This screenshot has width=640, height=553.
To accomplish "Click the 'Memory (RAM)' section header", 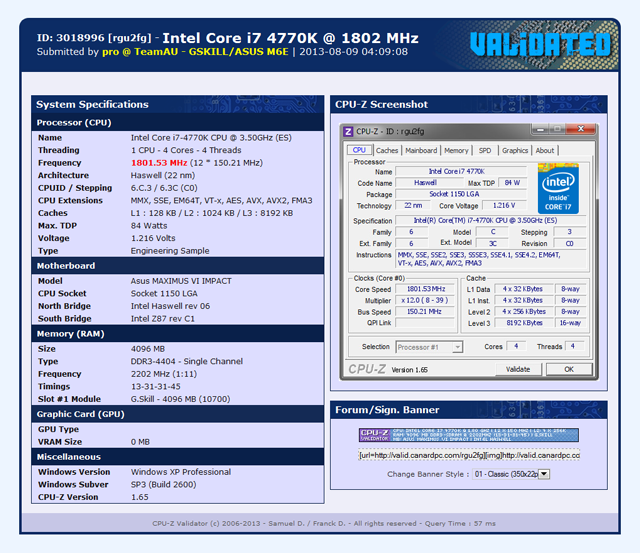I will tap(178, 334).
